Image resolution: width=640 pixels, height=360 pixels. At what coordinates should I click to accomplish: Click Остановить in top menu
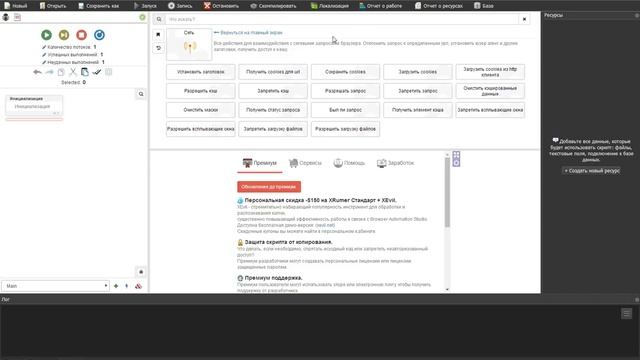[221, 6]
